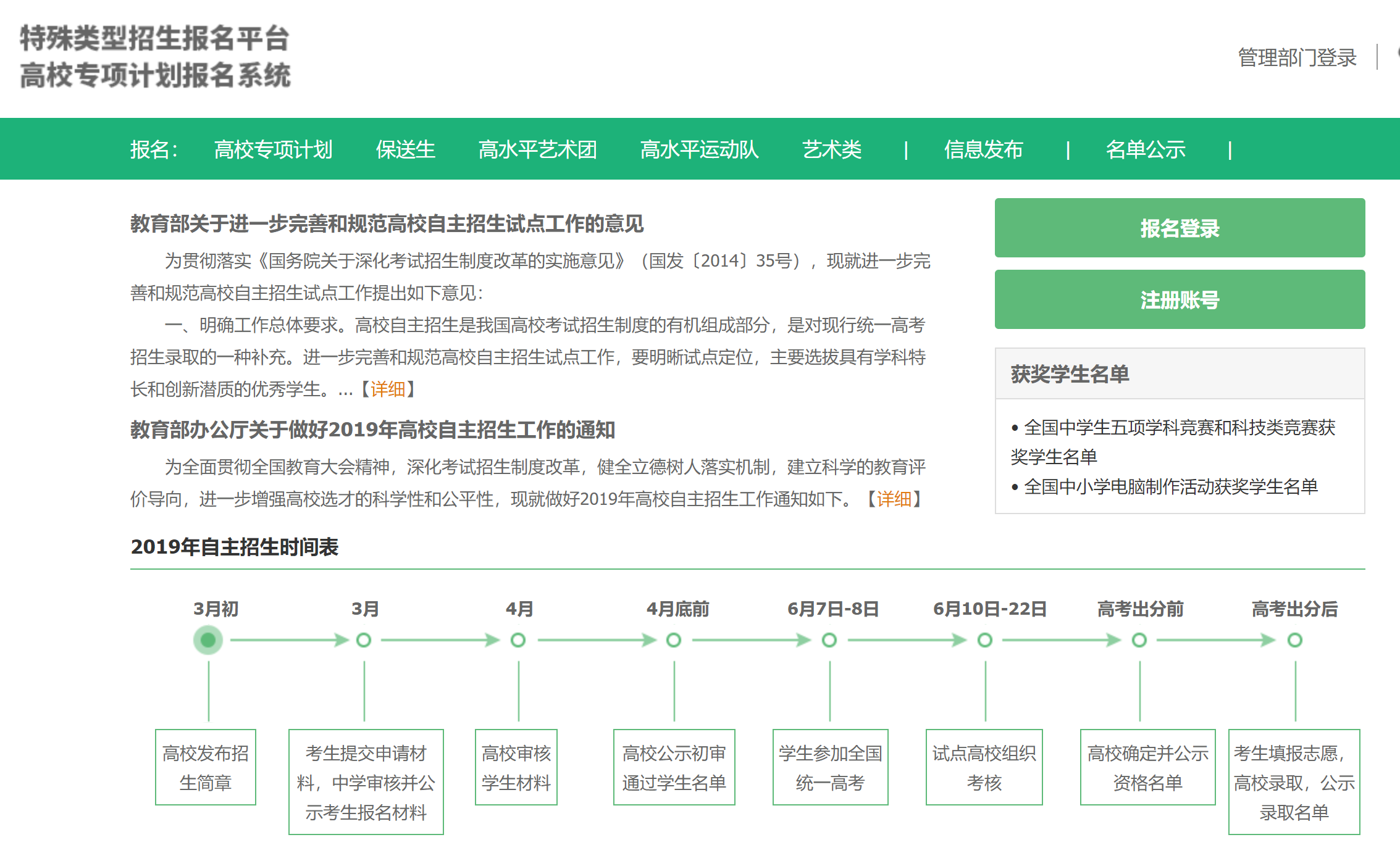Image resolution: width=1400 pixels, height=853 pixels.
Task: Go to the 名单公示 page
Action: pyautogui.click(x=1146, y=149)
